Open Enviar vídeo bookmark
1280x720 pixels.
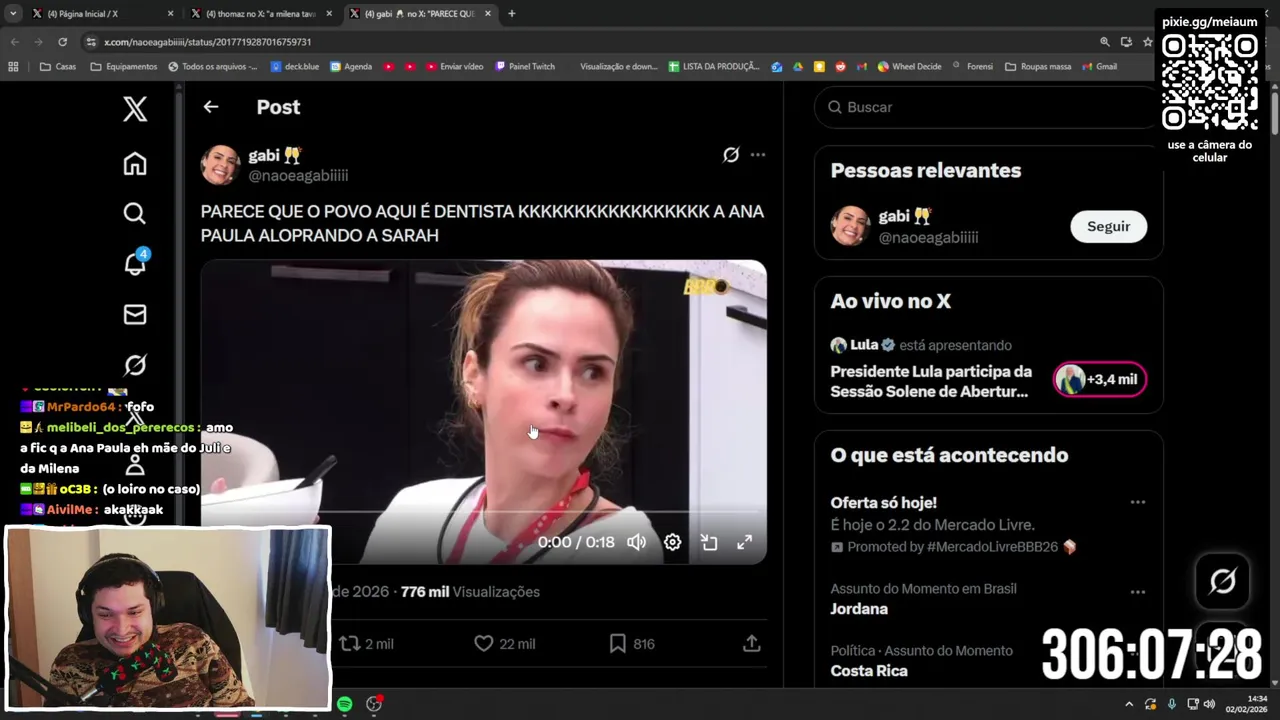coord(455,67)
